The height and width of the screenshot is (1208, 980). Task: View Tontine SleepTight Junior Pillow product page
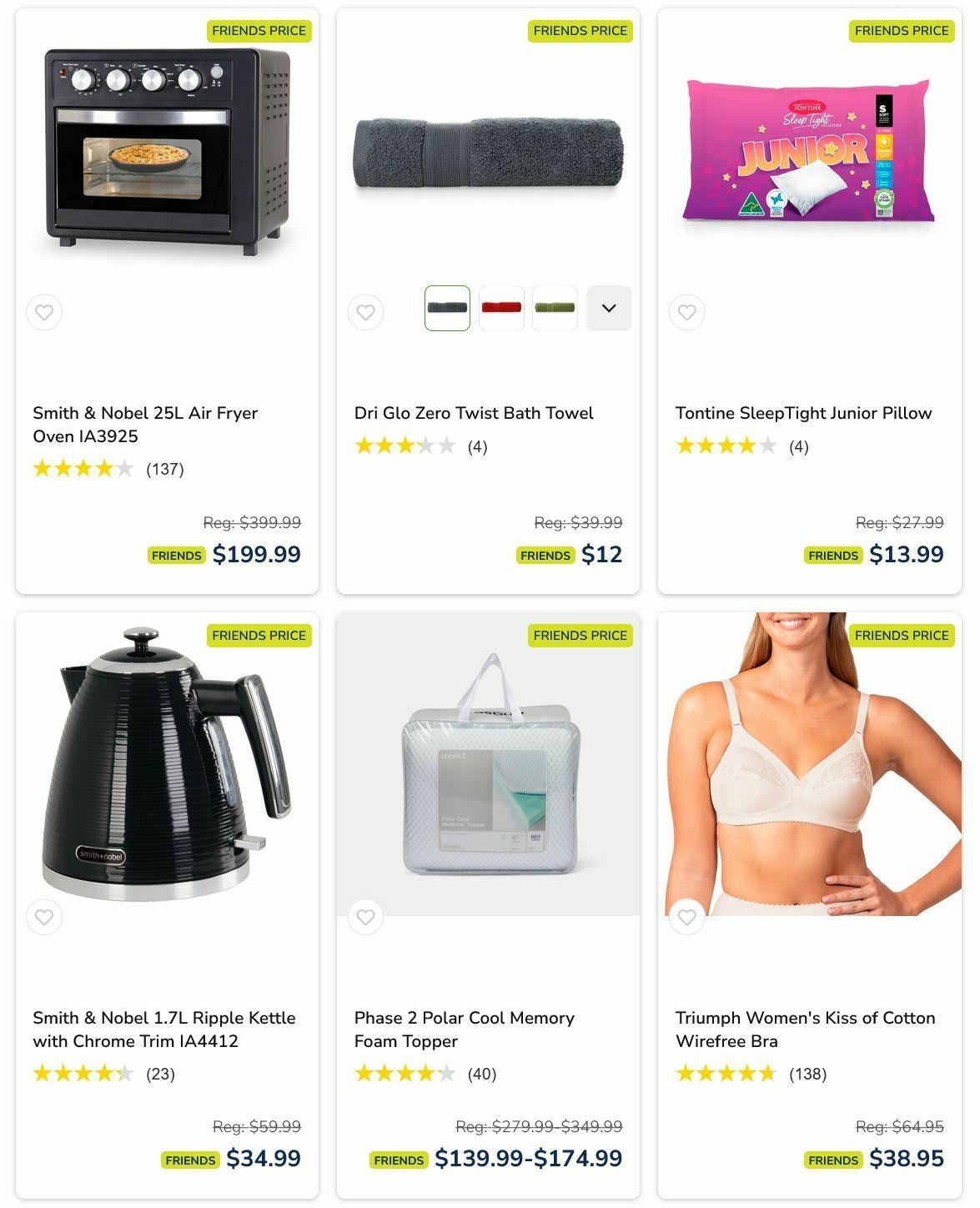click(803, 413)
